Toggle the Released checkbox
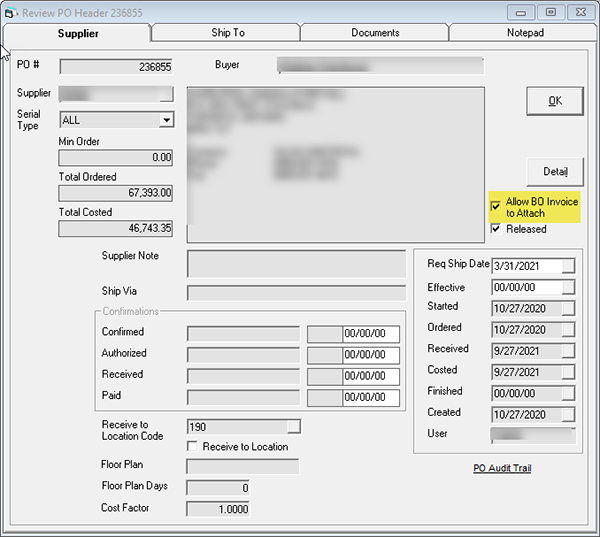The image size is (600, 537). point(496,229)
